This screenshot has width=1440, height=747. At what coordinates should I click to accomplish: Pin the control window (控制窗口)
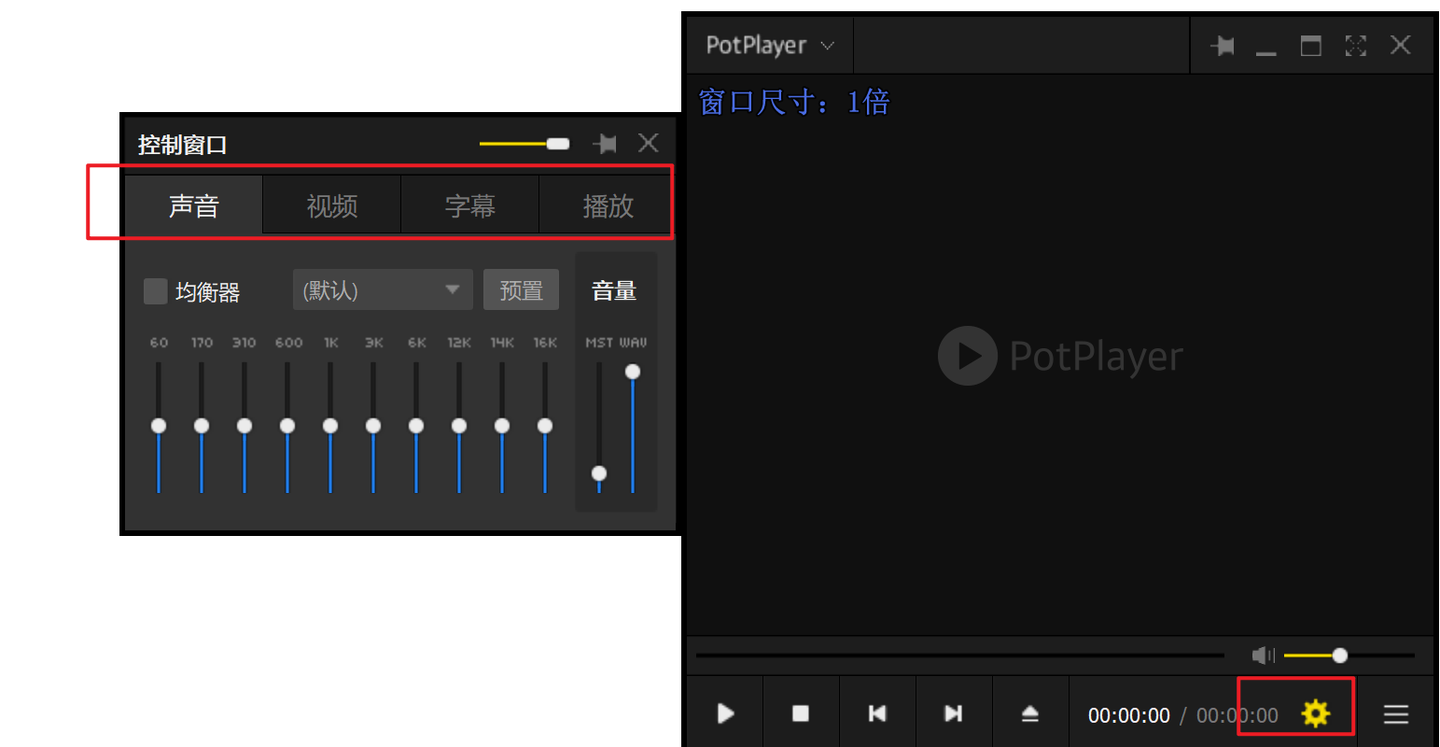point(604,144)
